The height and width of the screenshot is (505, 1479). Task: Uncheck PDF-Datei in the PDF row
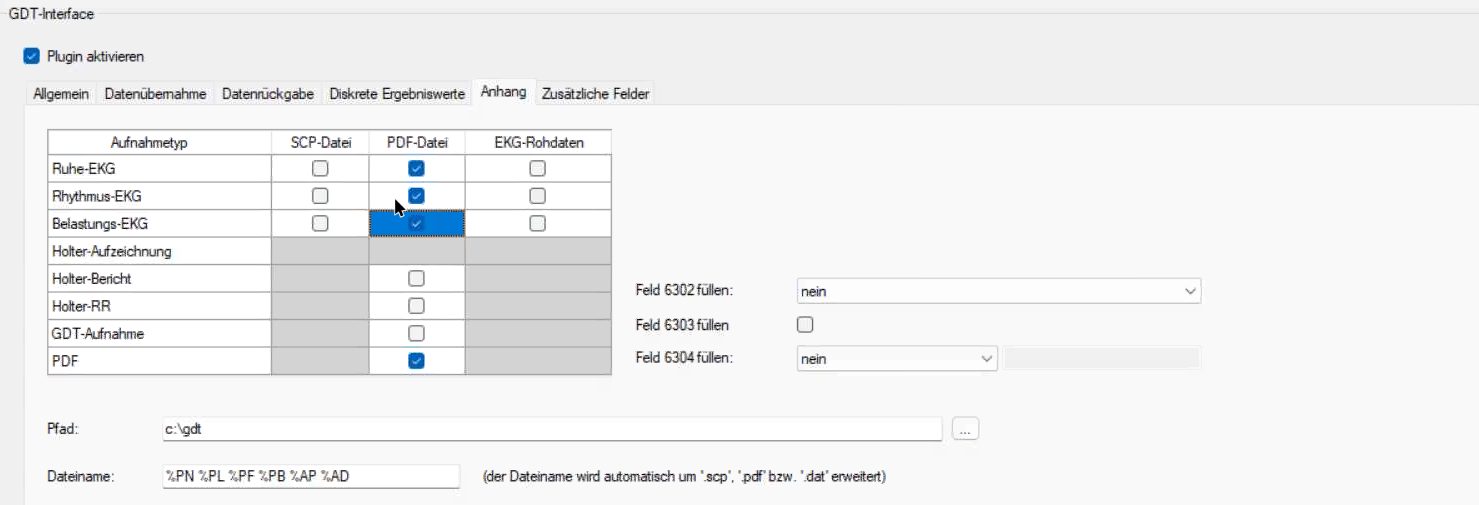coord(417,360)
